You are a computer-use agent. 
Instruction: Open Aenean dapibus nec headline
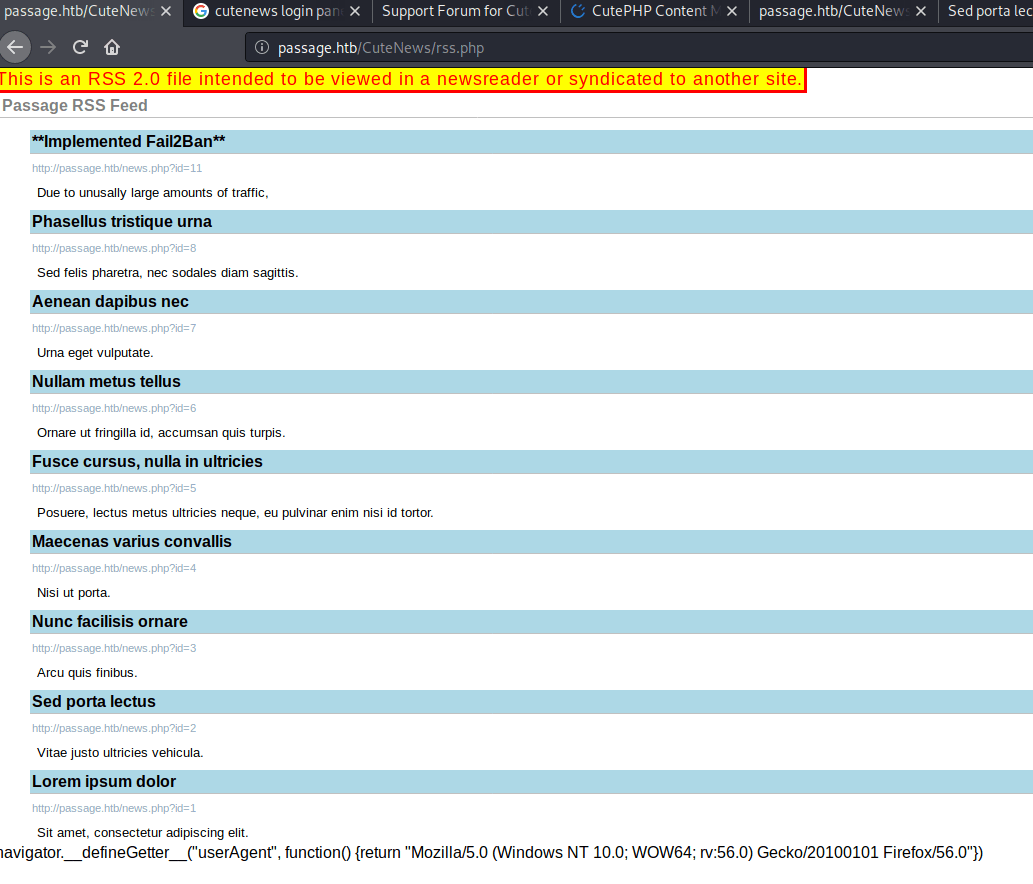[x=110, y=302]
